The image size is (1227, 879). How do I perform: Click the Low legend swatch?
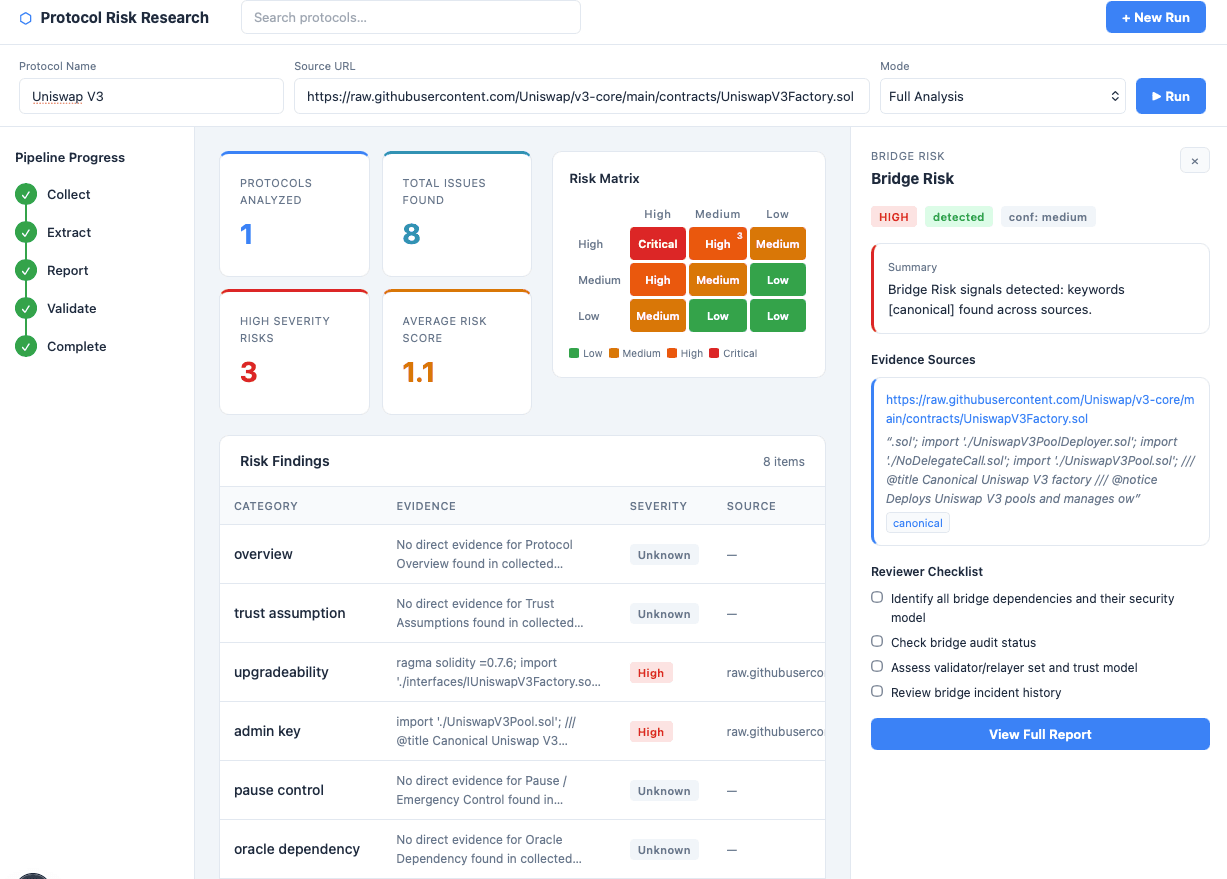(x=574, y=353)
